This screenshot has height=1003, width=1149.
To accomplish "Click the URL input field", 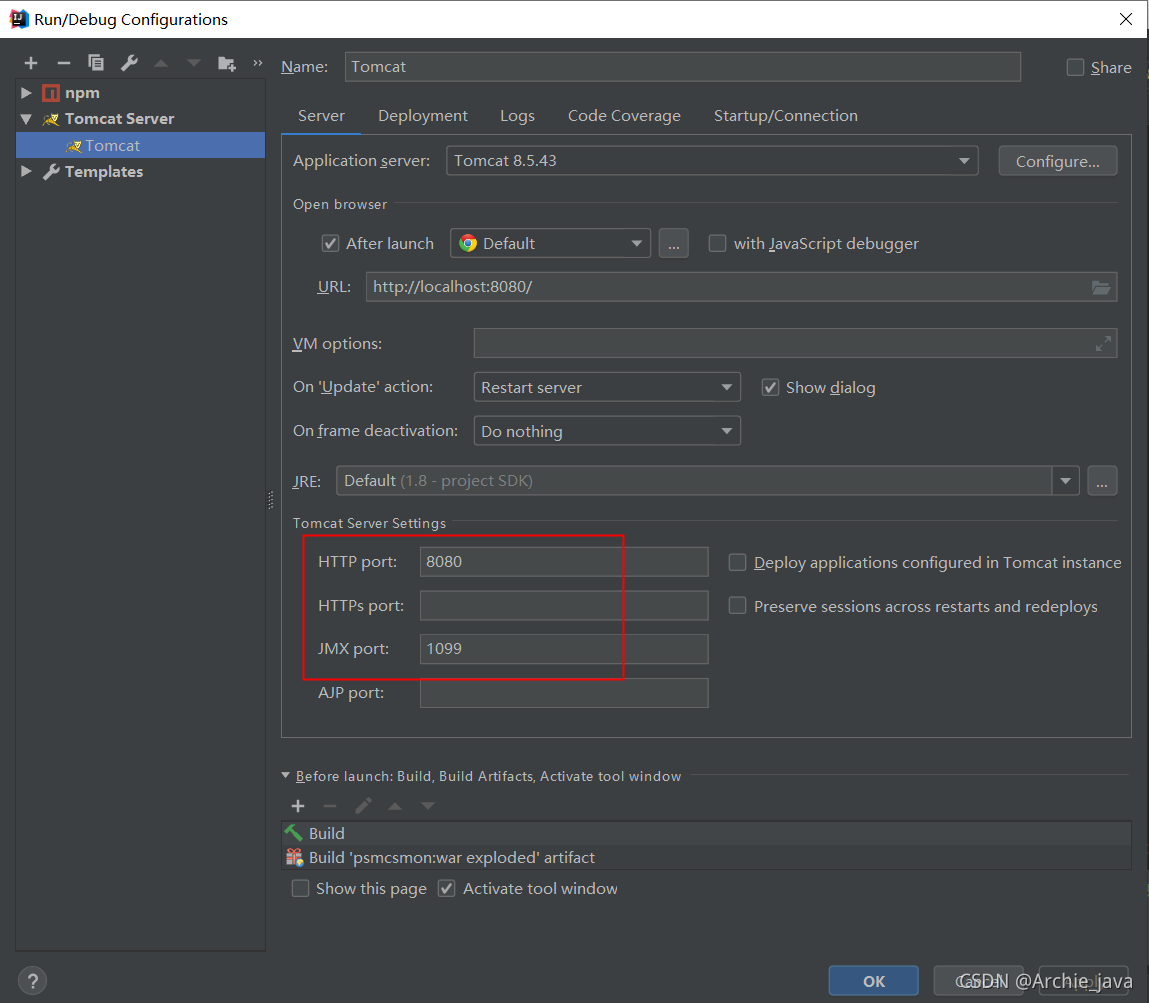I will [x=741, y=287].
